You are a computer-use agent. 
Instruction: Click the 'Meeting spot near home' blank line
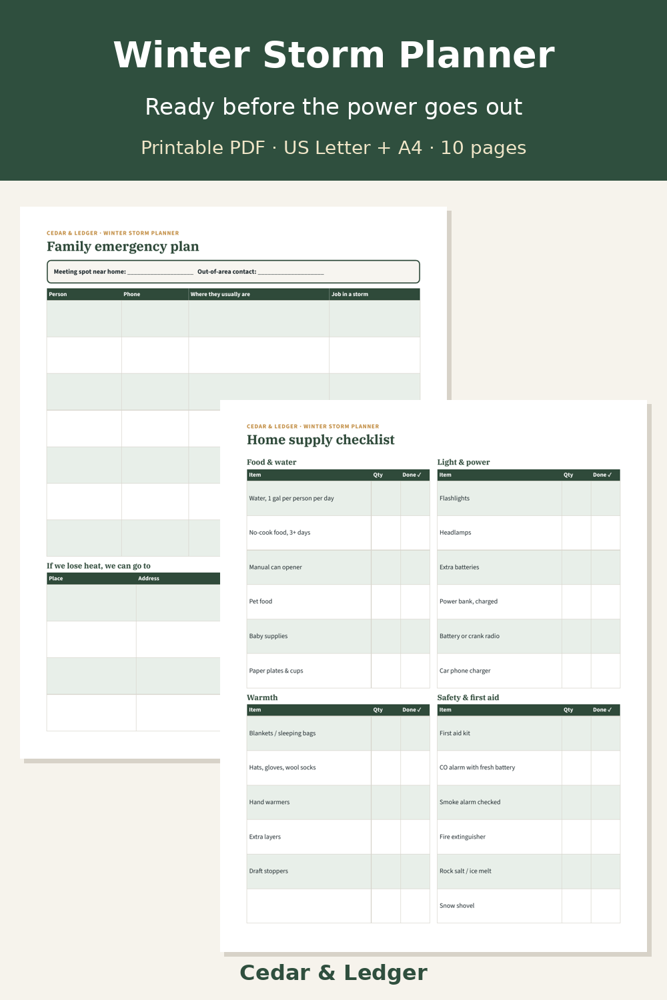(x=160, y=272)
